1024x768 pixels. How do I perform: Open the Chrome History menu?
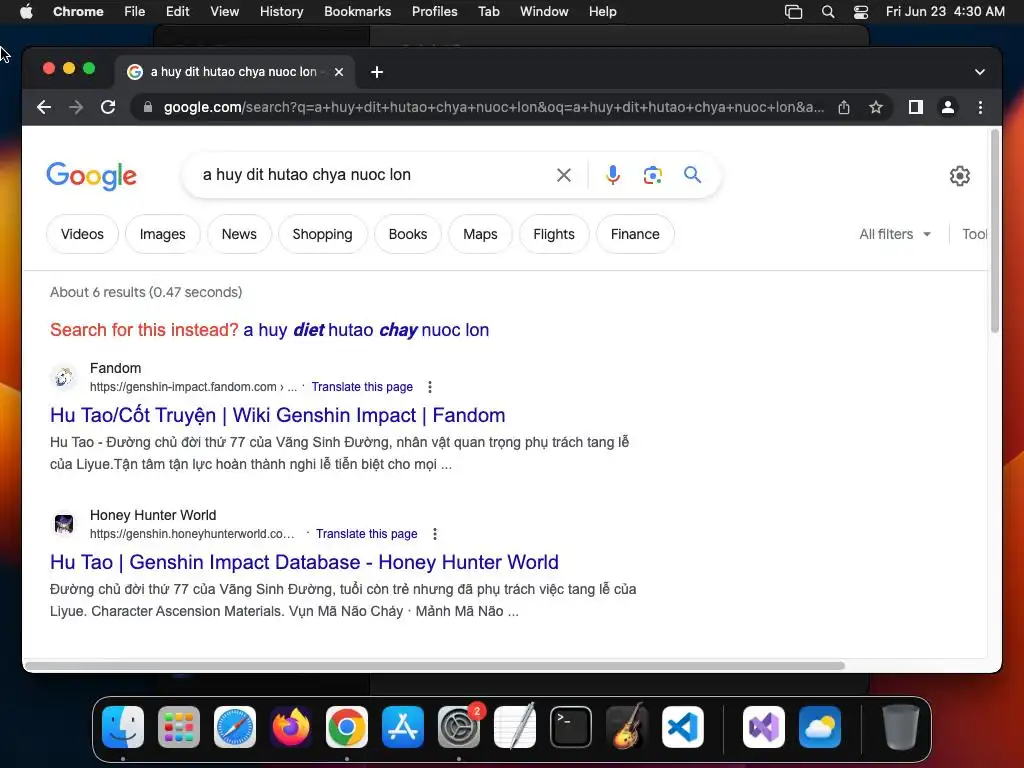tap(281, 12)
